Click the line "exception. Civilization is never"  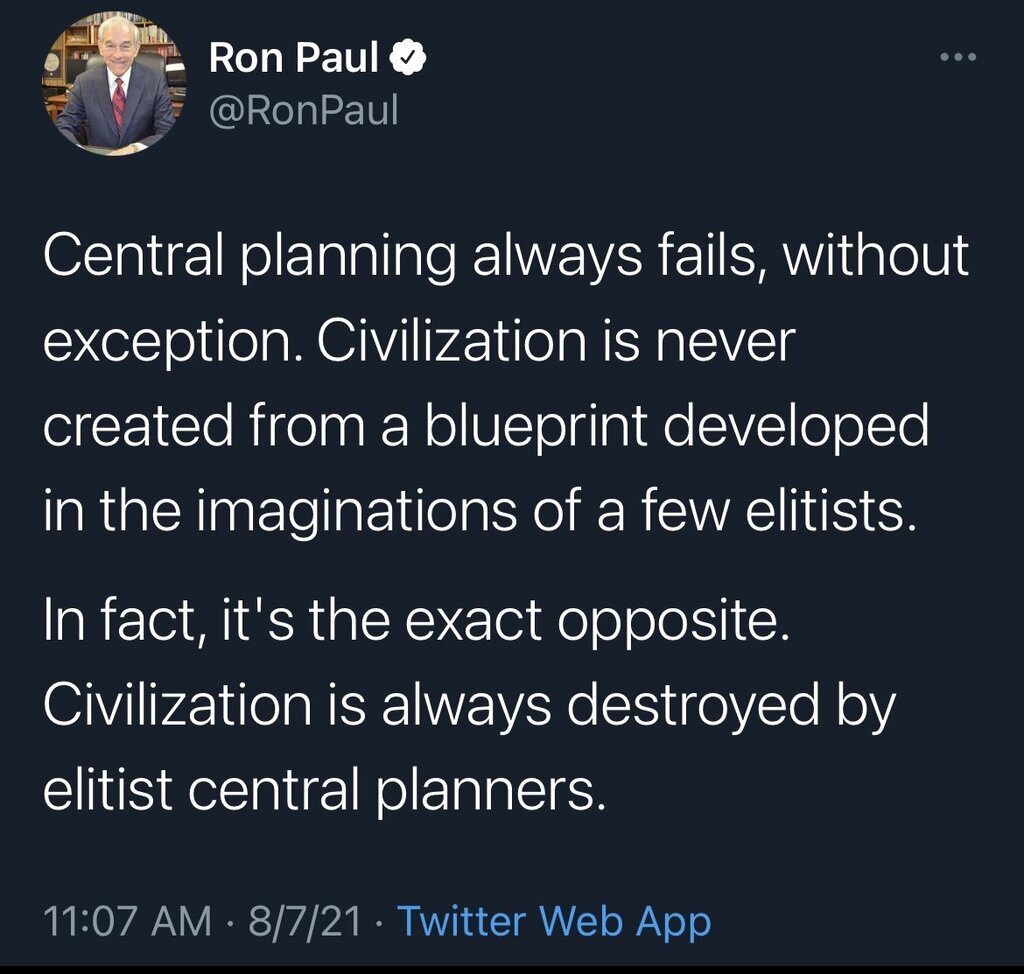[419, 343]
